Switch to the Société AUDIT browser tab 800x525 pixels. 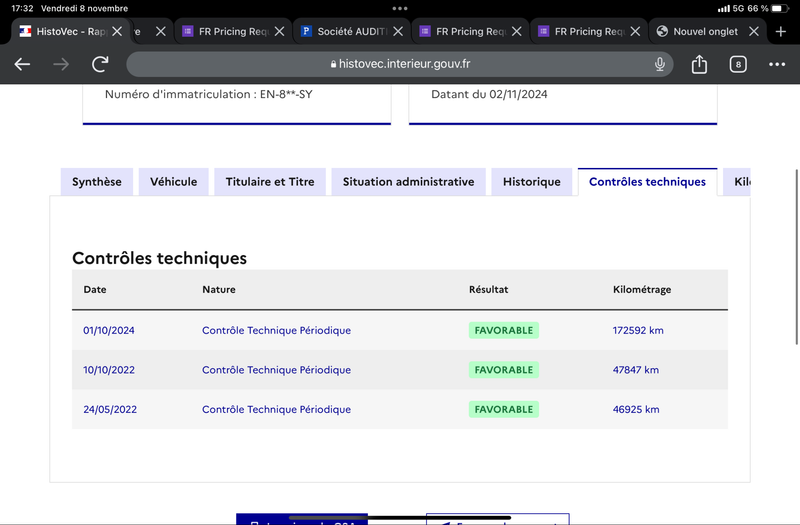(352, 32)
